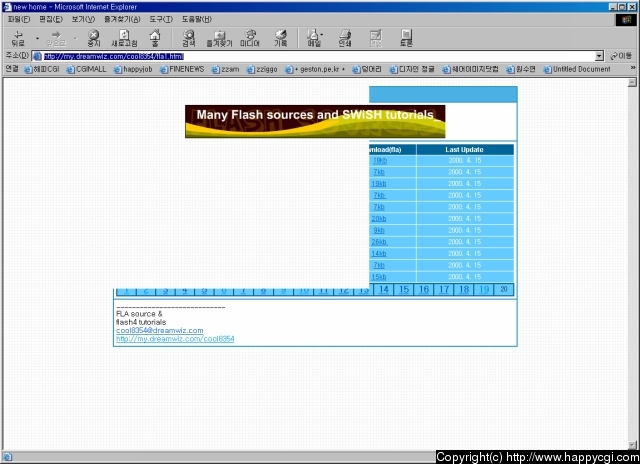Open the 디자인 정글 links bar shortcut

[412, 69]
